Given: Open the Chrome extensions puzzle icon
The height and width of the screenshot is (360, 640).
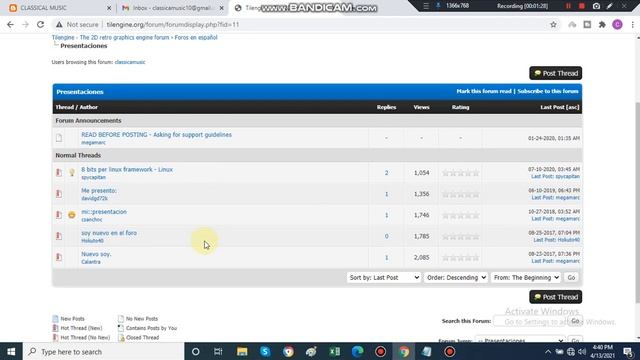Looking at the screenshot, I should [x=602, y=24].
